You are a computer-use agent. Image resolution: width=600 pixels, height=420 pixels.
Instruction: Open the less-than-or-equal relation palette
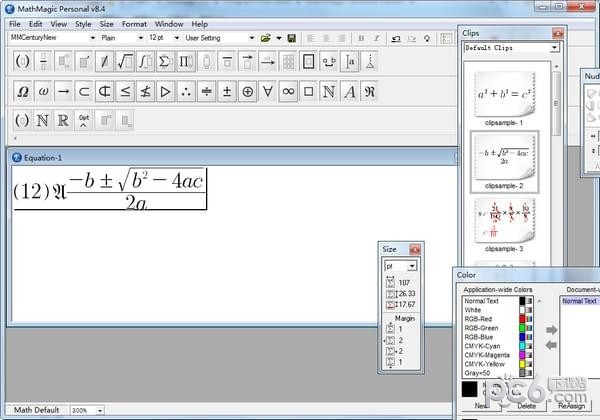point(125,91)
